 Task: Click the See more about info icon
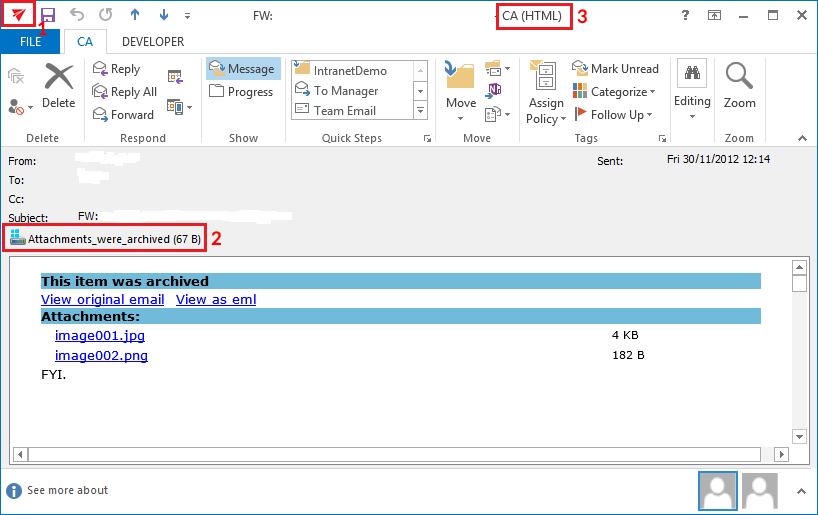tap(14, 490)
